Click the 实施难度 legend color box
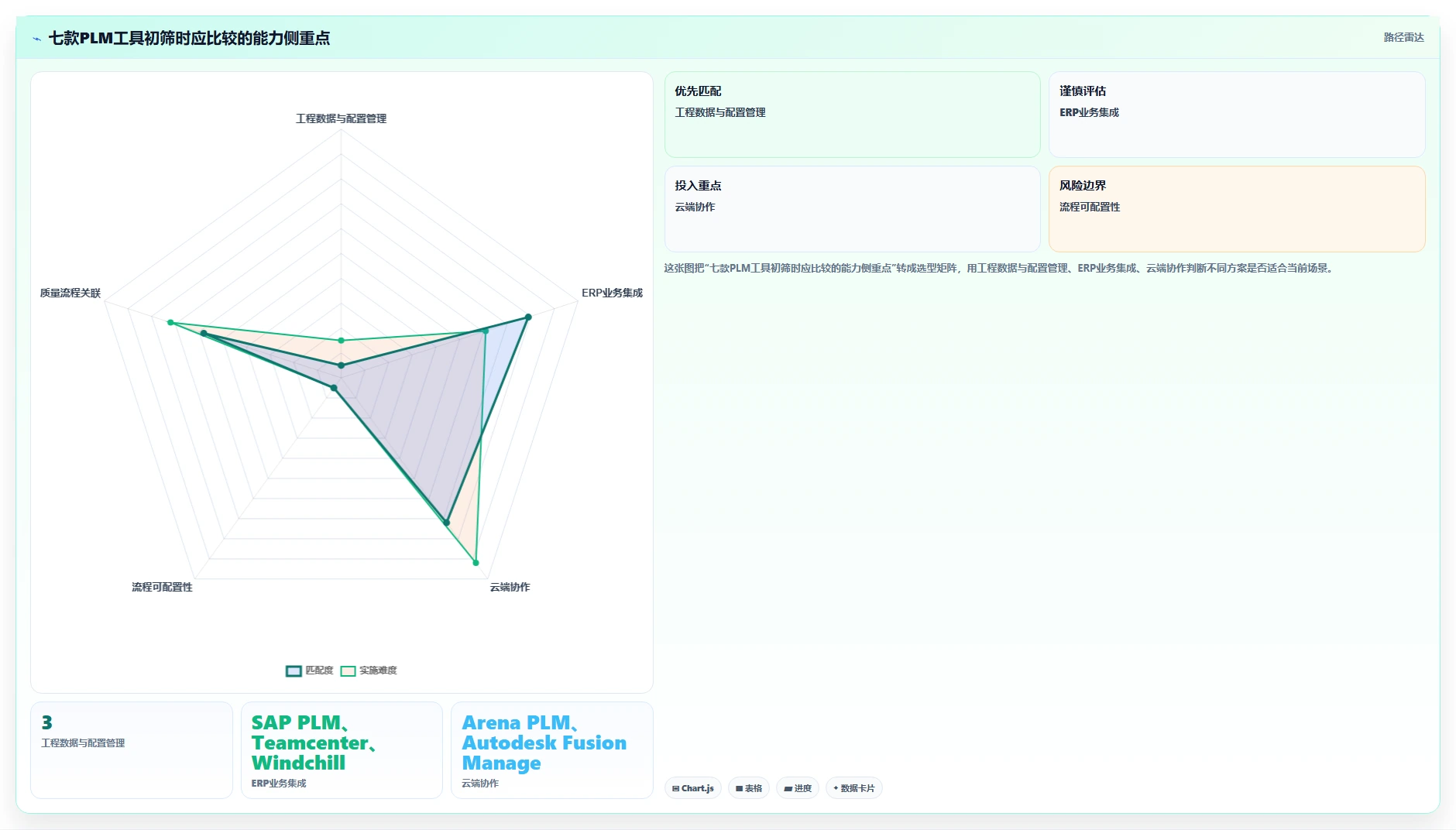This screenshot has width=1456, height=830. [x=349, y=671]
